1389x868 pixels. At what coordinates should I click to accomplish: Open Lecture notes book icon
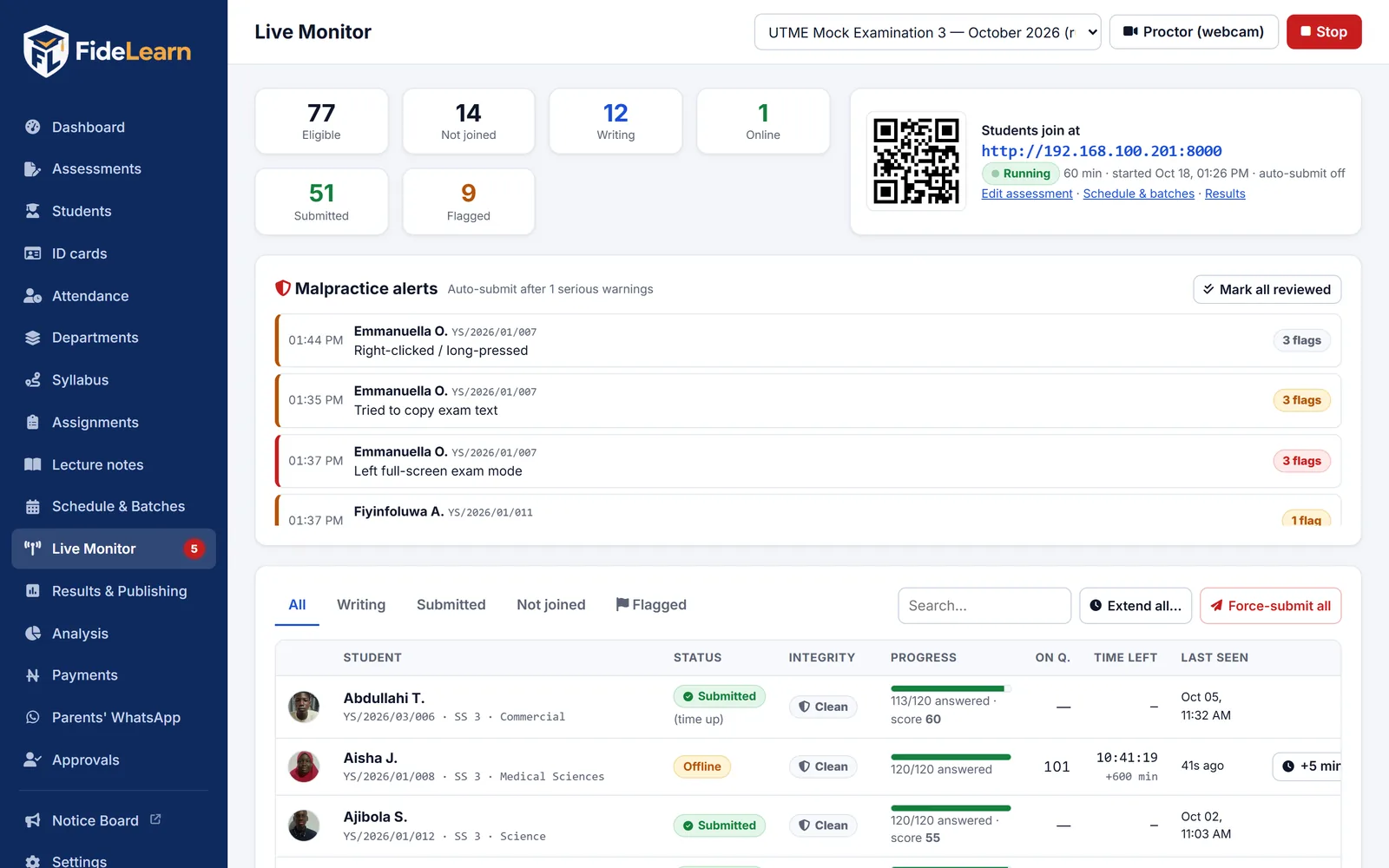(33, 464)
